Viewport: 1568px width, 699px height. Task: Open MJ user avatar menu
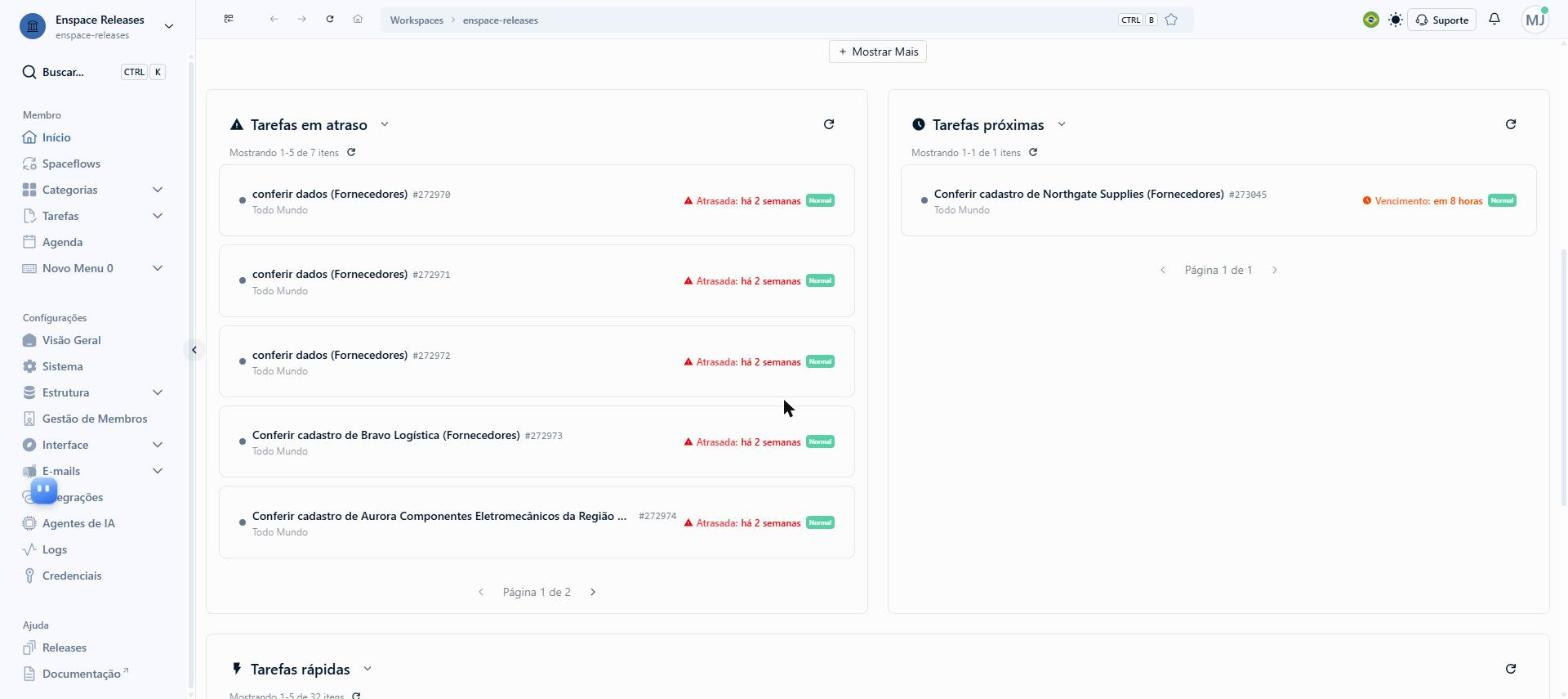pyautogui.click(x=1534, y=19)
